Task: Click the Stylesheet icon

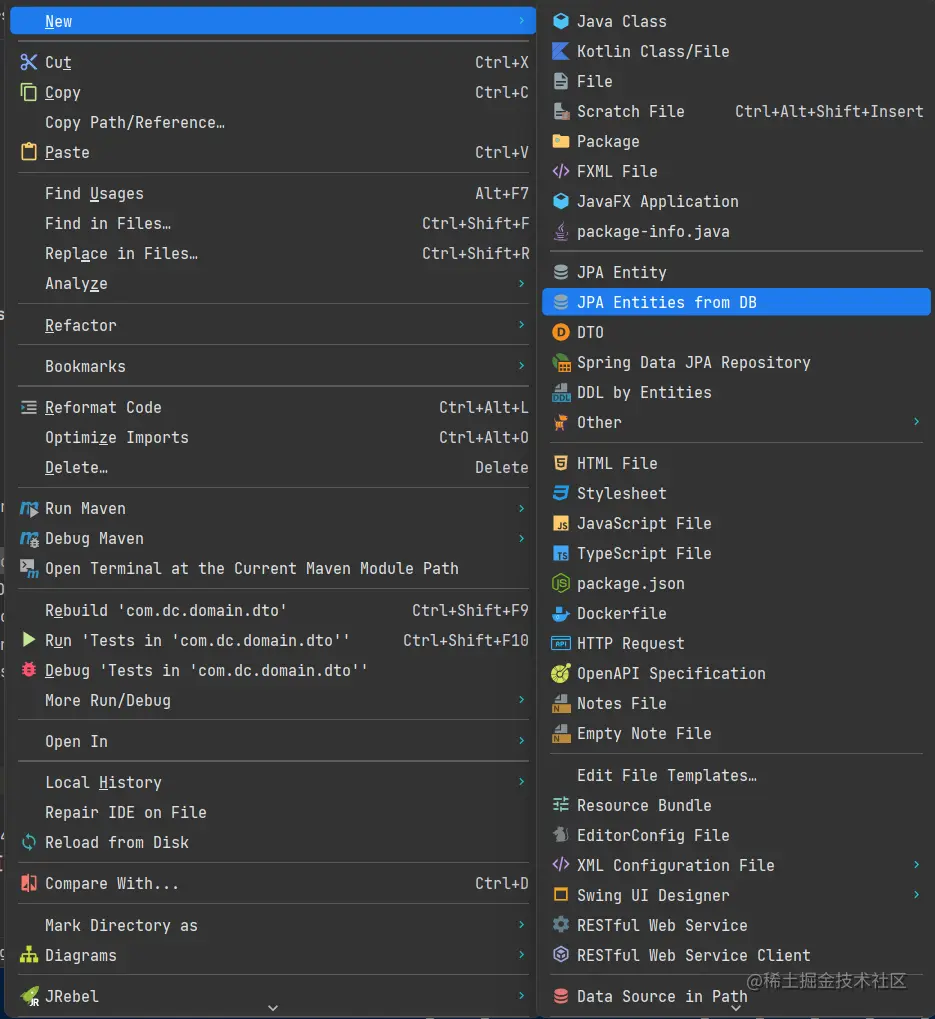Action: [x=560, y=493]
